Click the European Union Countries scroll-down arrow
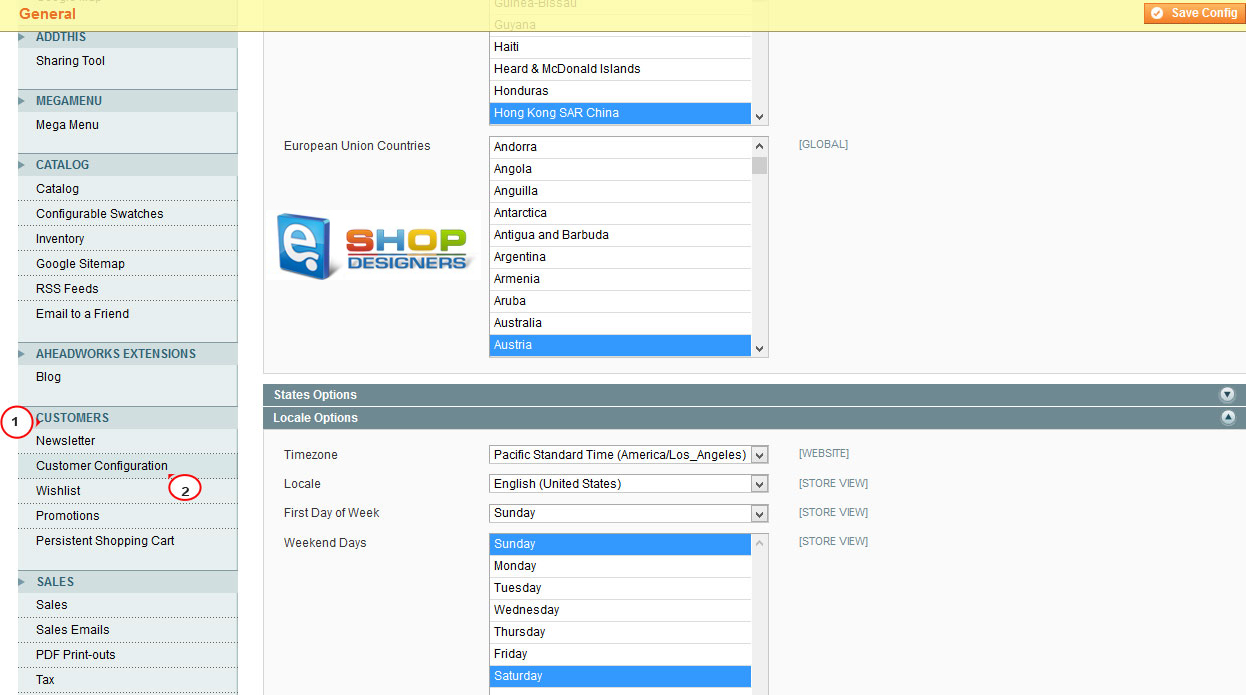1246x695 pixels. point(760,348)
